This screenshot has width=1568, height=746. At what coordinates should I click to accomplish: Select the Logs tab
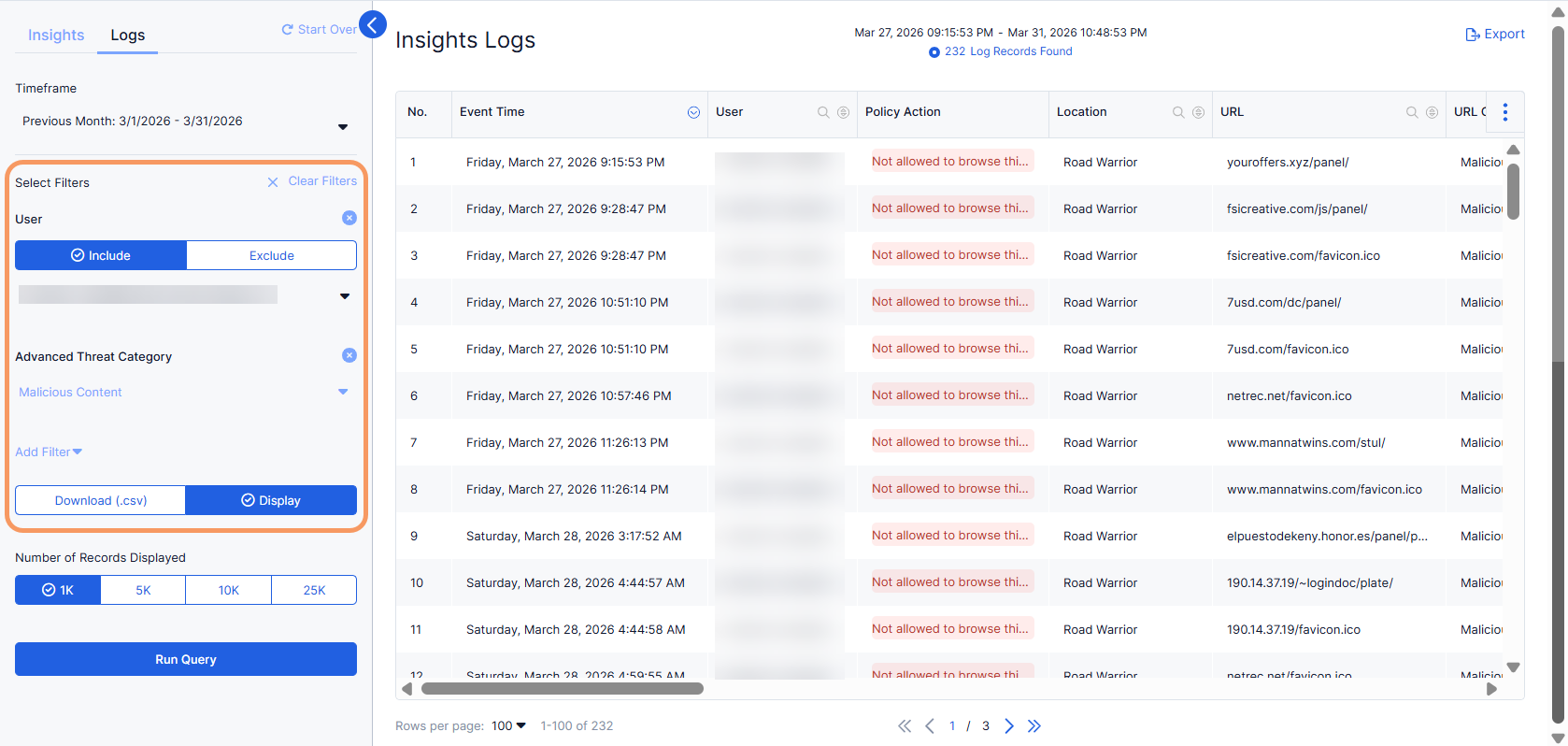pyautogui.click(x=128, y=36)
